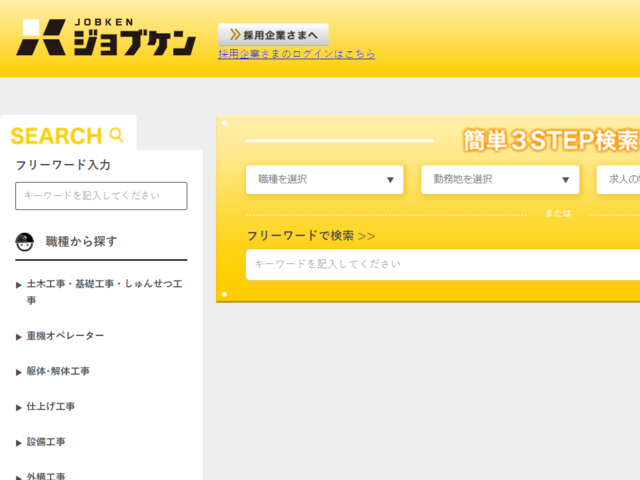This screenshot has width=640, height=480.
Task: Click the 職種から探す section heading
Action: [81, 241]
